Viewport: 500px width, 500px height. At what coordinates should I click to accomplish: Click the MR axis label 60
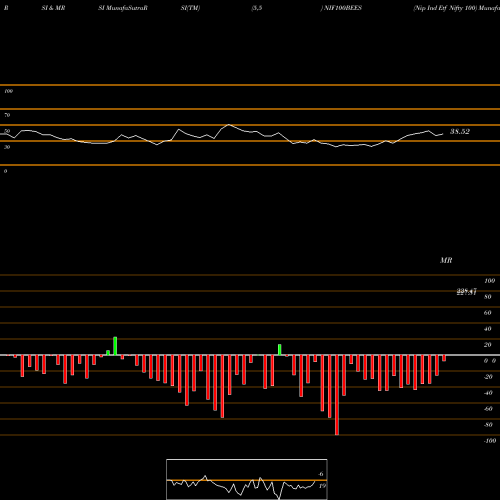point(487,313)
